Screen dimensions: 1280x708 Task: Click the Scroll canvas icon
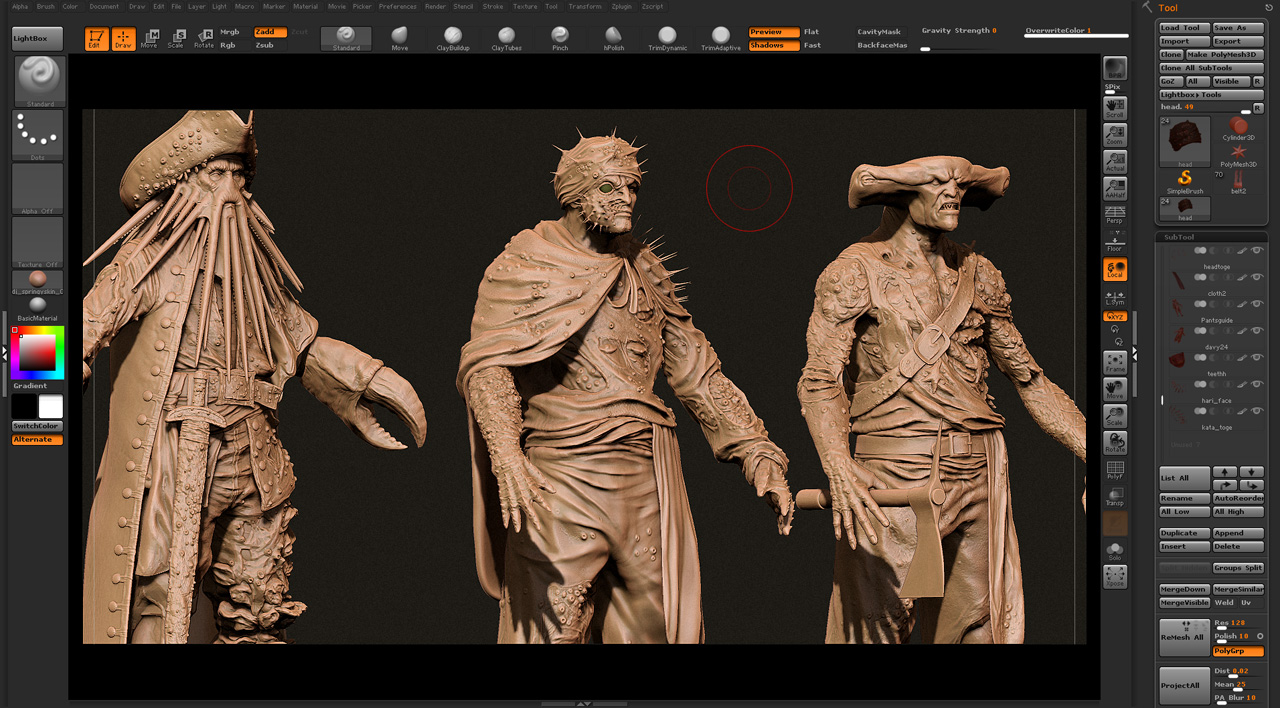tap(1115, 108)
